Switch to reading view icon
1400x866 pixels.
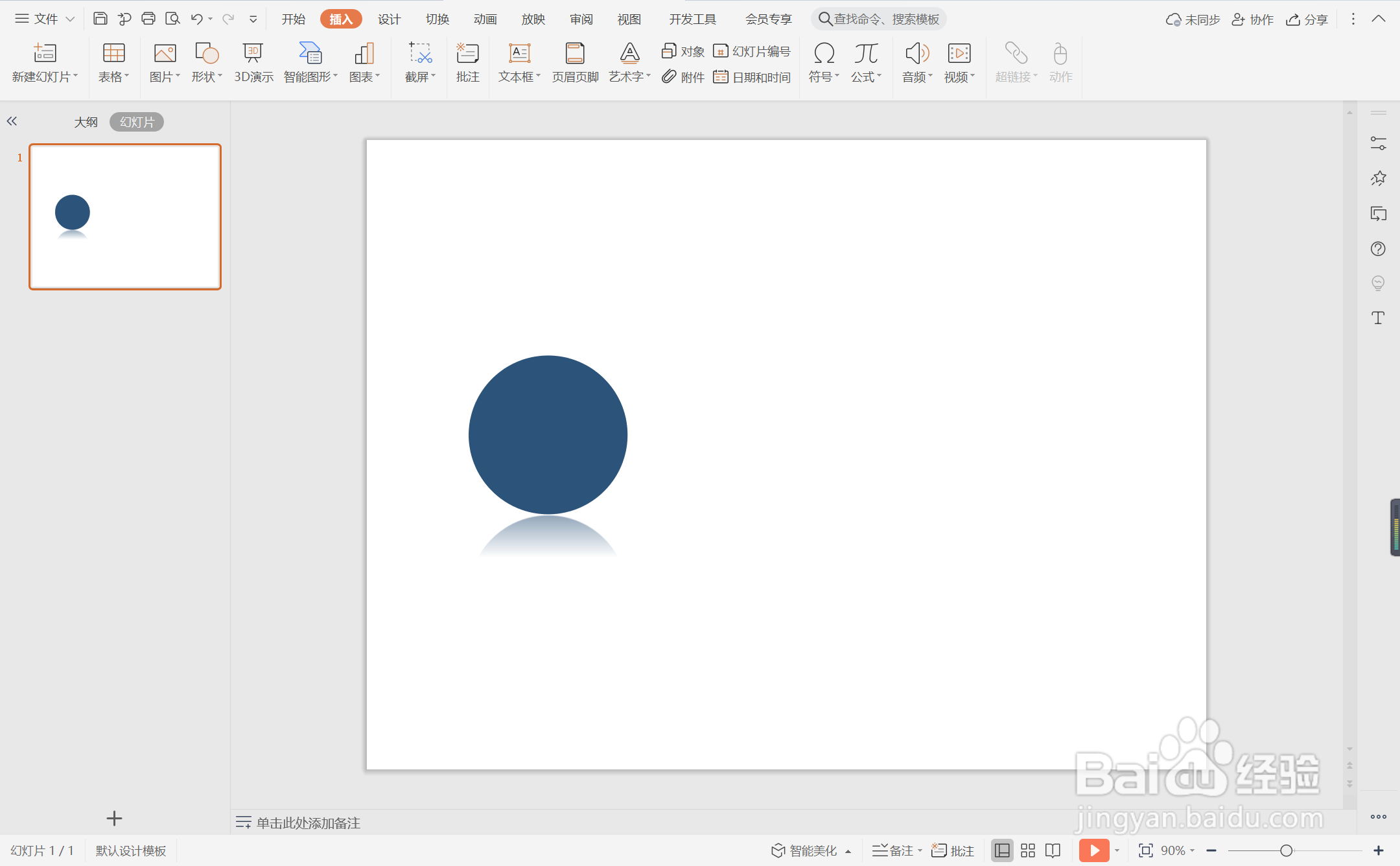coord(1053,850)
